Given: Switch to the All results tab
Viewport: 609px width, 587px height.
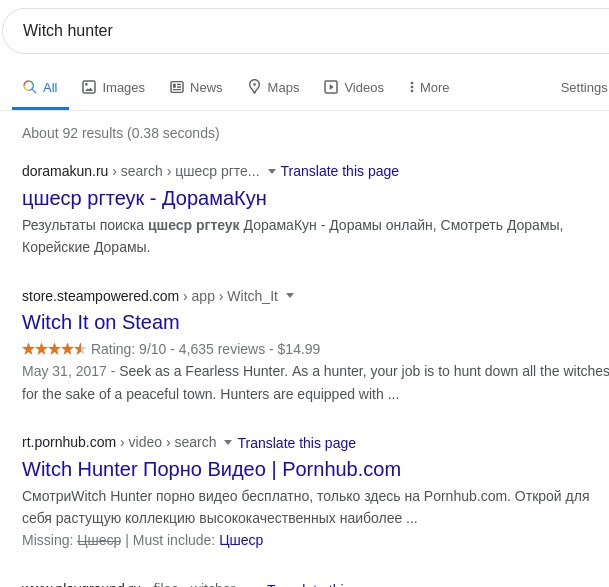Looking at the screenshot, I should (40, 87).
